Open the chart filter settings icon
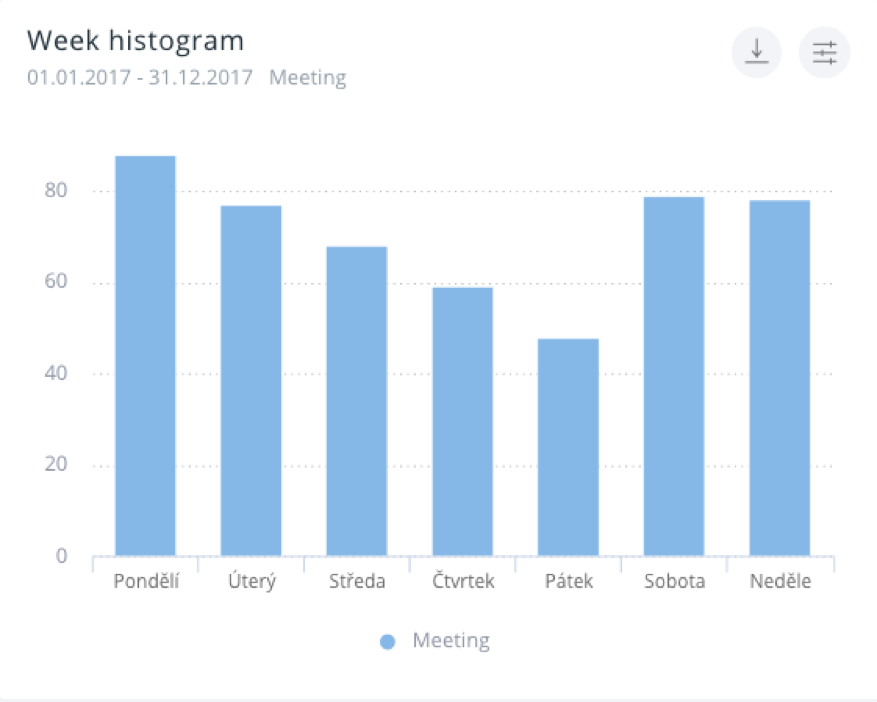The image size is (877, 702). click(x=824, y=52)
